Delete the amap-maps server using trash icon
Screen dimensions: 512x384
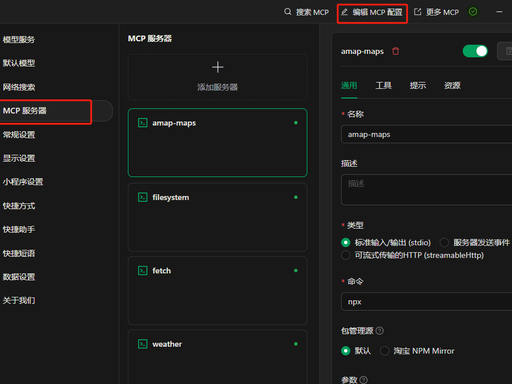pyautogui.click(x=395, y=51)
